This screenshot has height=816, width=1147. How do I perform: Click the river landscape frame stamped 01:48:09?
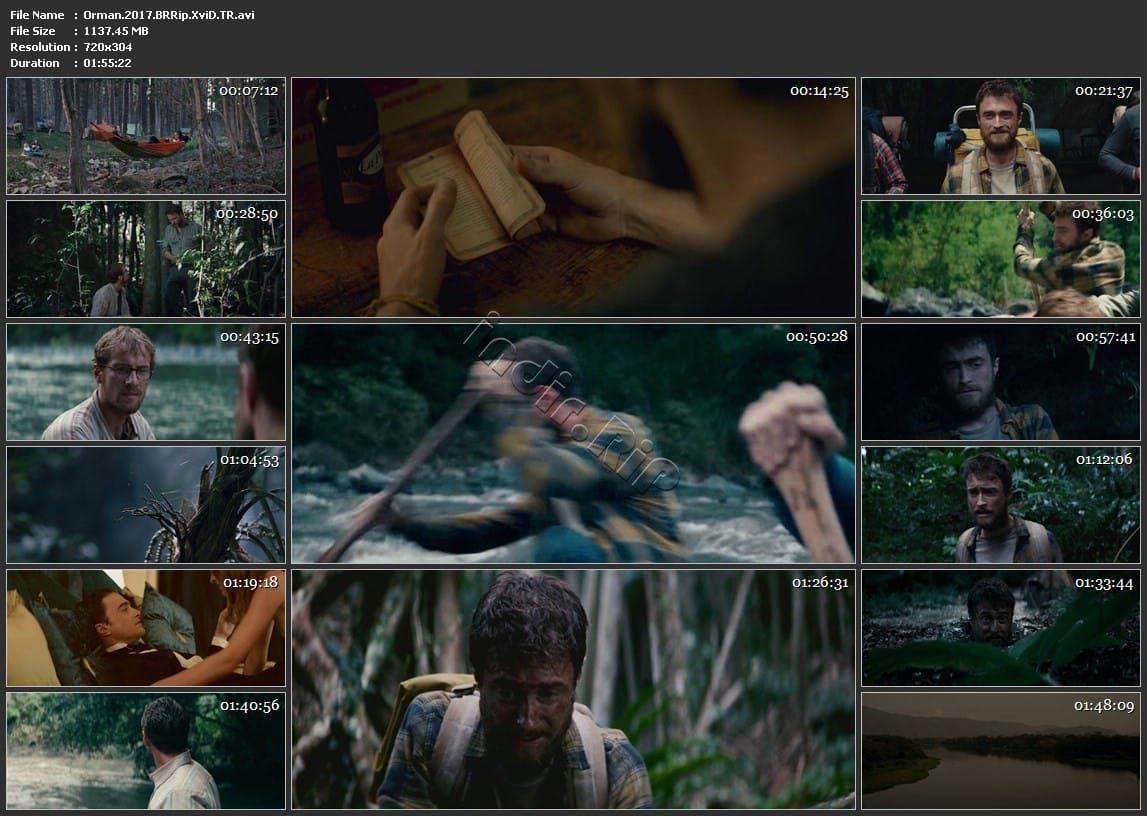[x=1001, y=751]
